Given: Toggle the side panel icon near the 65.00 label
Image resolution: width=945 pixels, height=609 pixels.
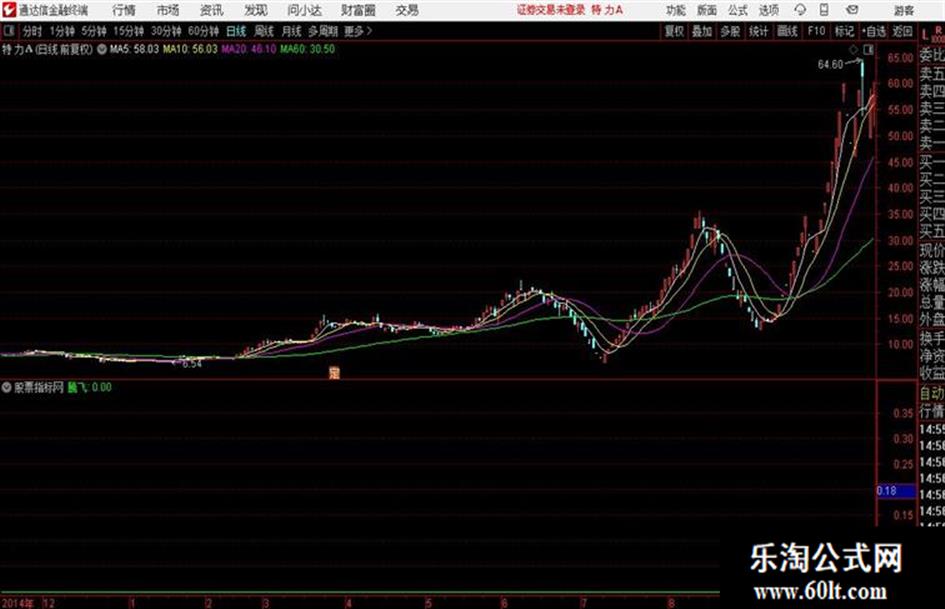Looking at the screenshot, I should coord(868,49).
